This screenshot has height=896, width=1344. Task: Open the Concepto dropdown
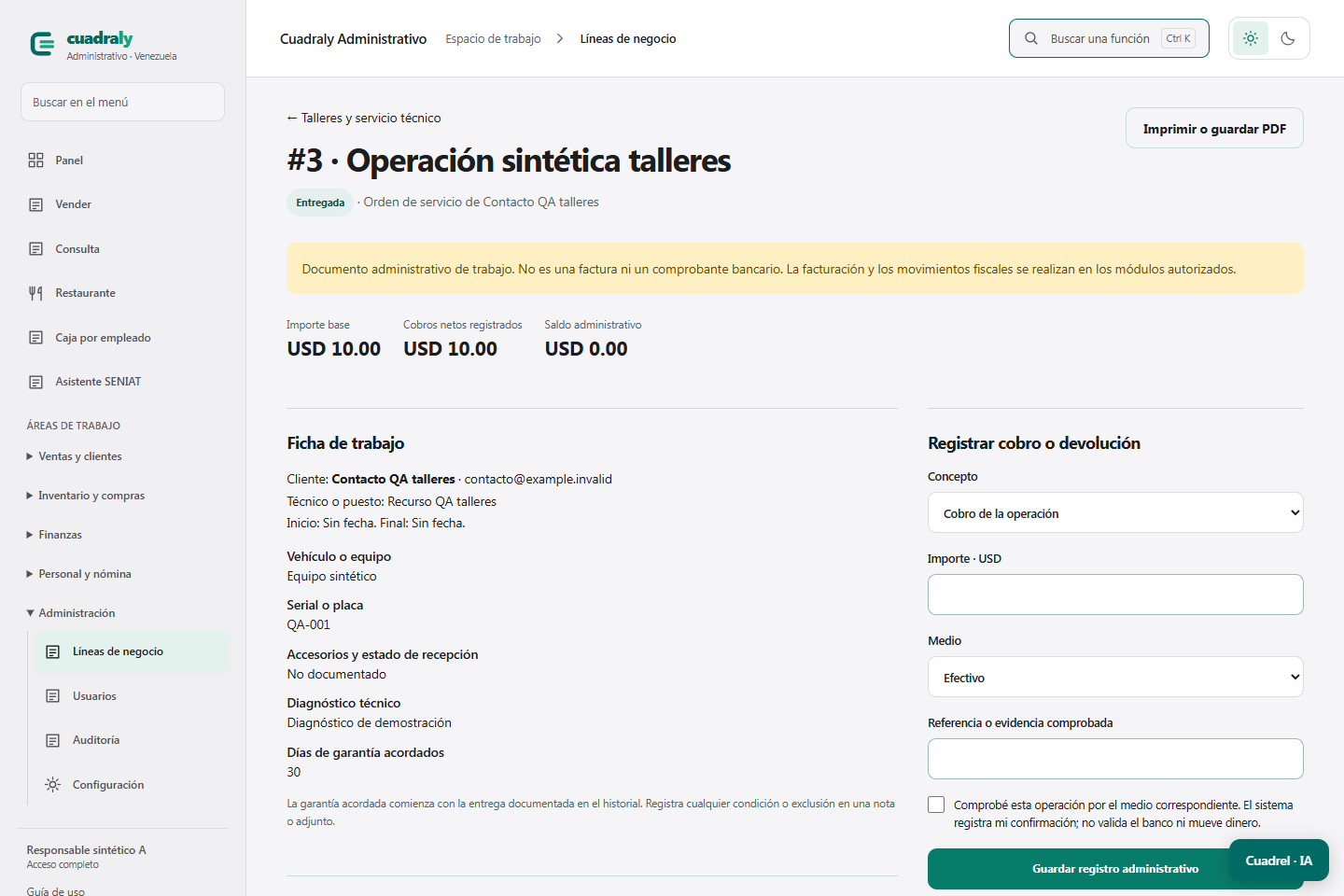[x=1115, y=512]
